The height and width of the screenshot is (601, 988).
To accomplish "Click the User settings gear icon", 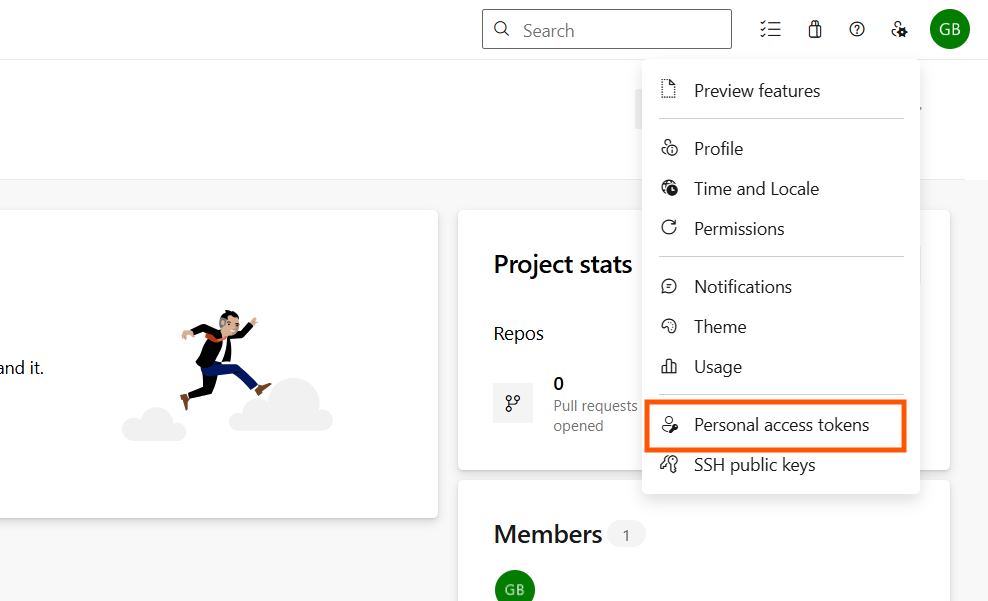I will pos(899,30).
